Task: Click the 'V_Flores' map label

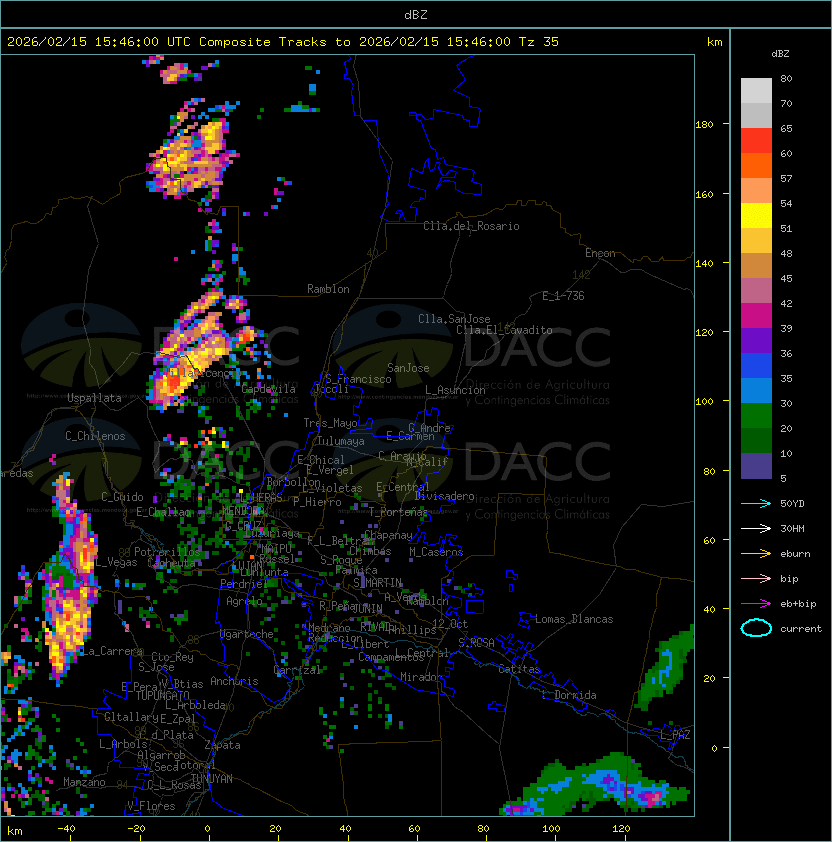Action: 151,806
